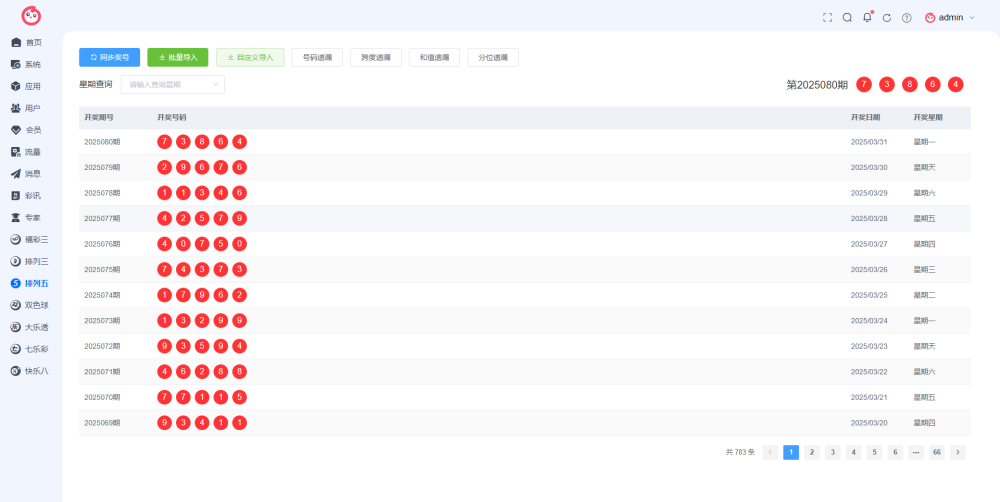Viewport: 1000px width, 502px height.
Task: Open 七乐彩 via its sidebar icon
Action: 16,349
